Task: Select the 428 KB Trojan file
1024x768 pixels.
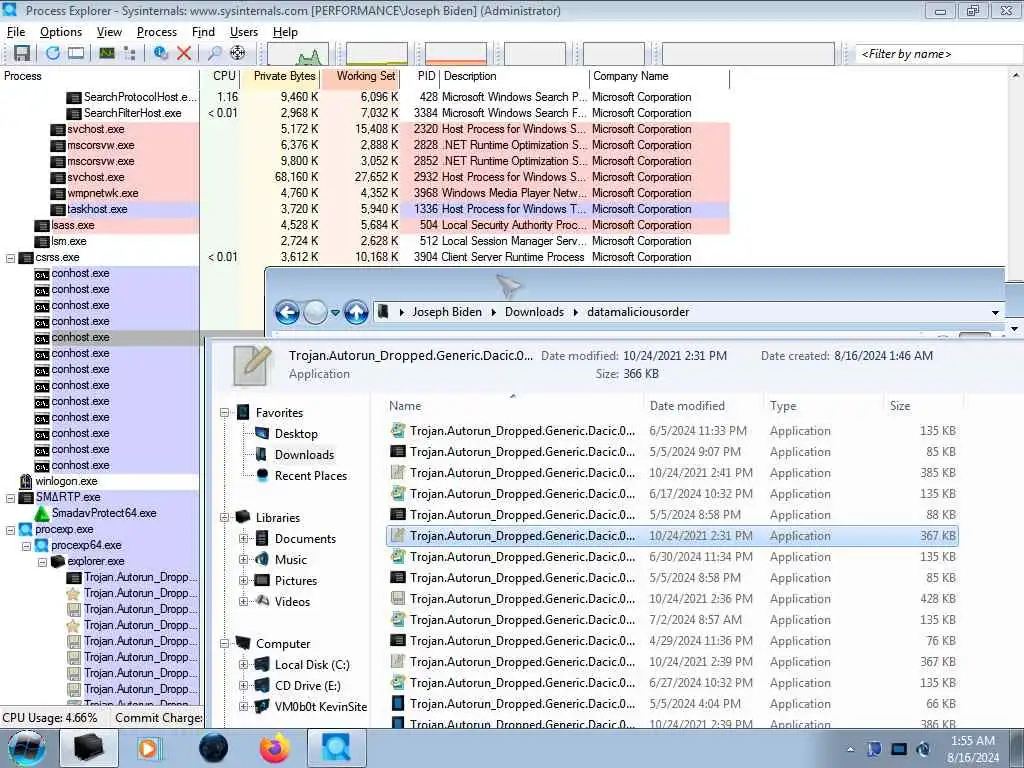Action: point(673,600)
